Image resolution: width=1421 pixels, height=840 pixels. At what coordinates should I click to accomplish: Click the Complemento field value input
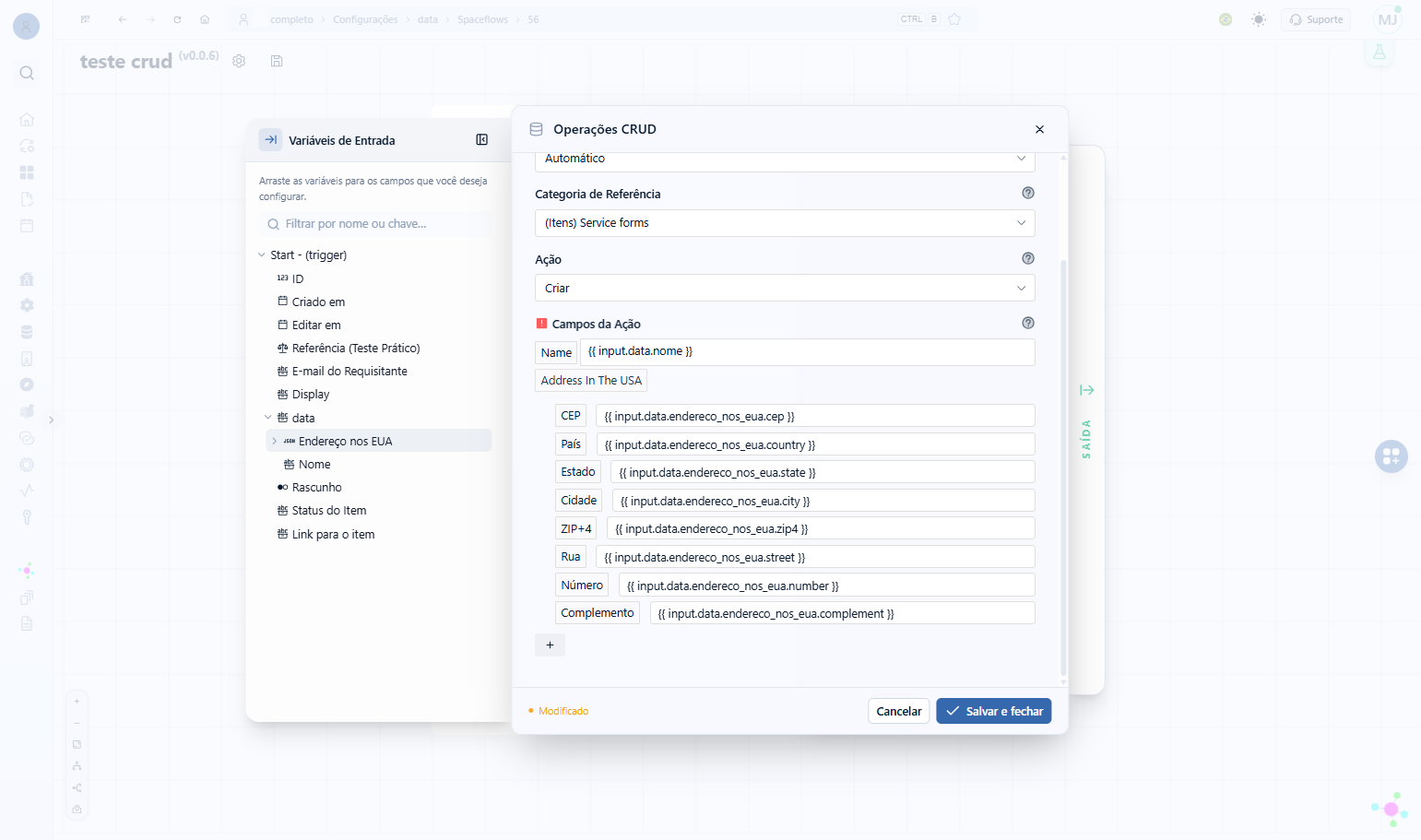[842, 613]
